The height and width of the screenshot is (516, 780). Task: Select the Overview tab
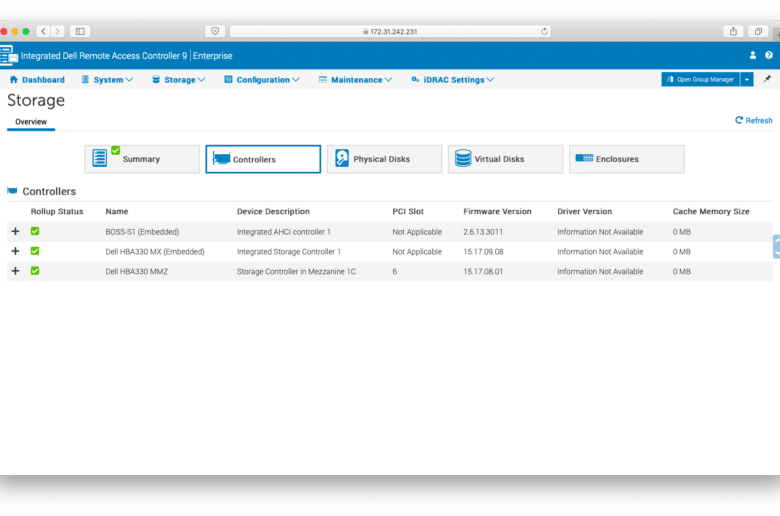coord(31,122)
